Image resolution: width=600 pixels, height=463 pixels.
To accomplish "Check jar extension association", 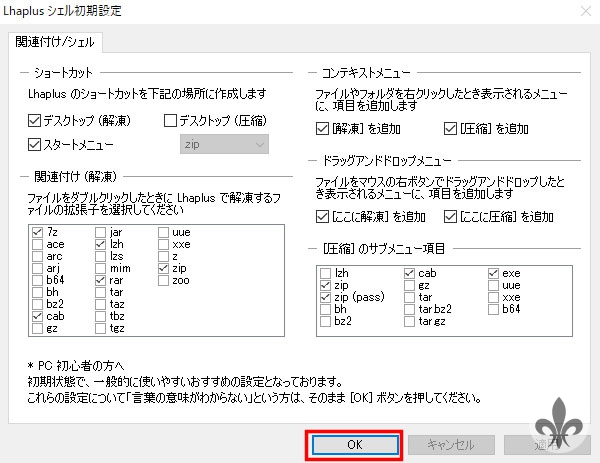I will click(x=100, y=232).
